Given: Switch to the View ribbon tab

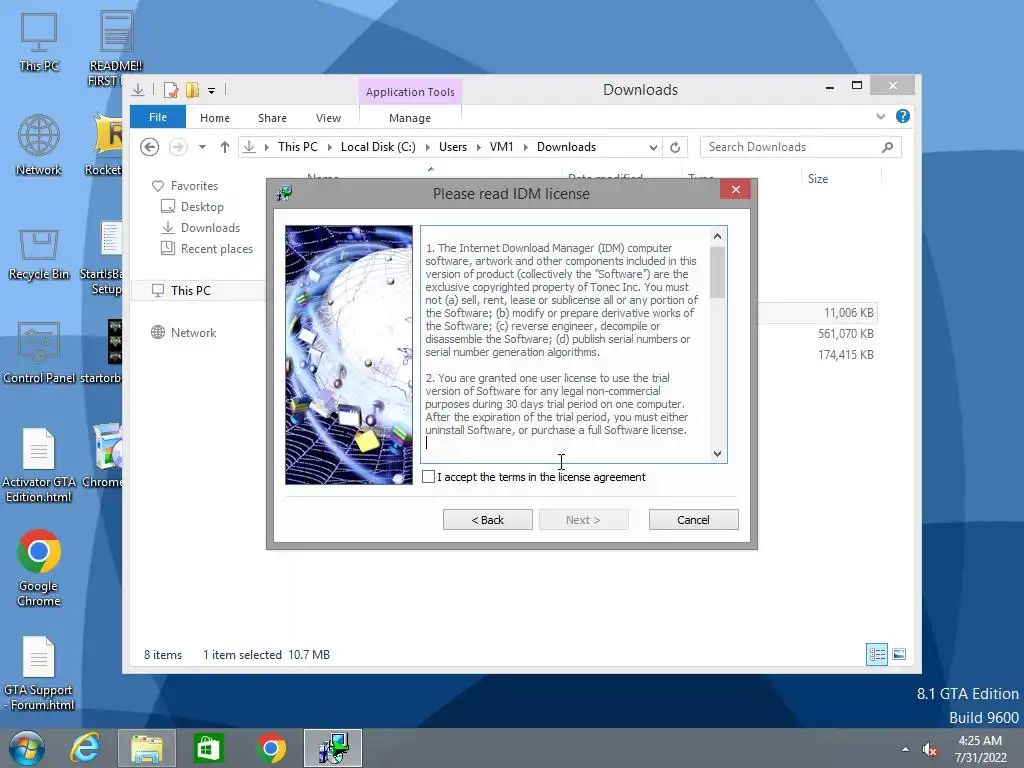Looking at the screenshot, I should tap(328, 118).
